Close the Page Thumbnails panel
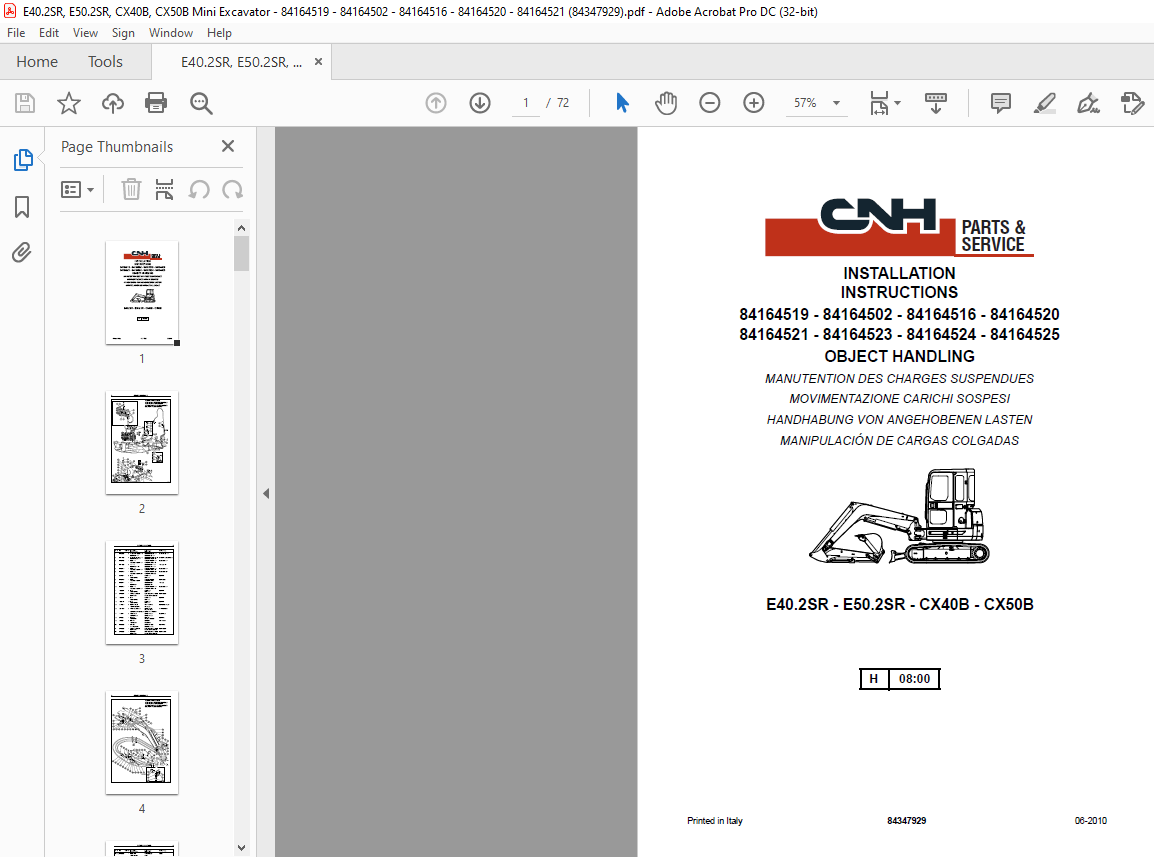This screenshot has height=857, width=1154. click(228, 147)
